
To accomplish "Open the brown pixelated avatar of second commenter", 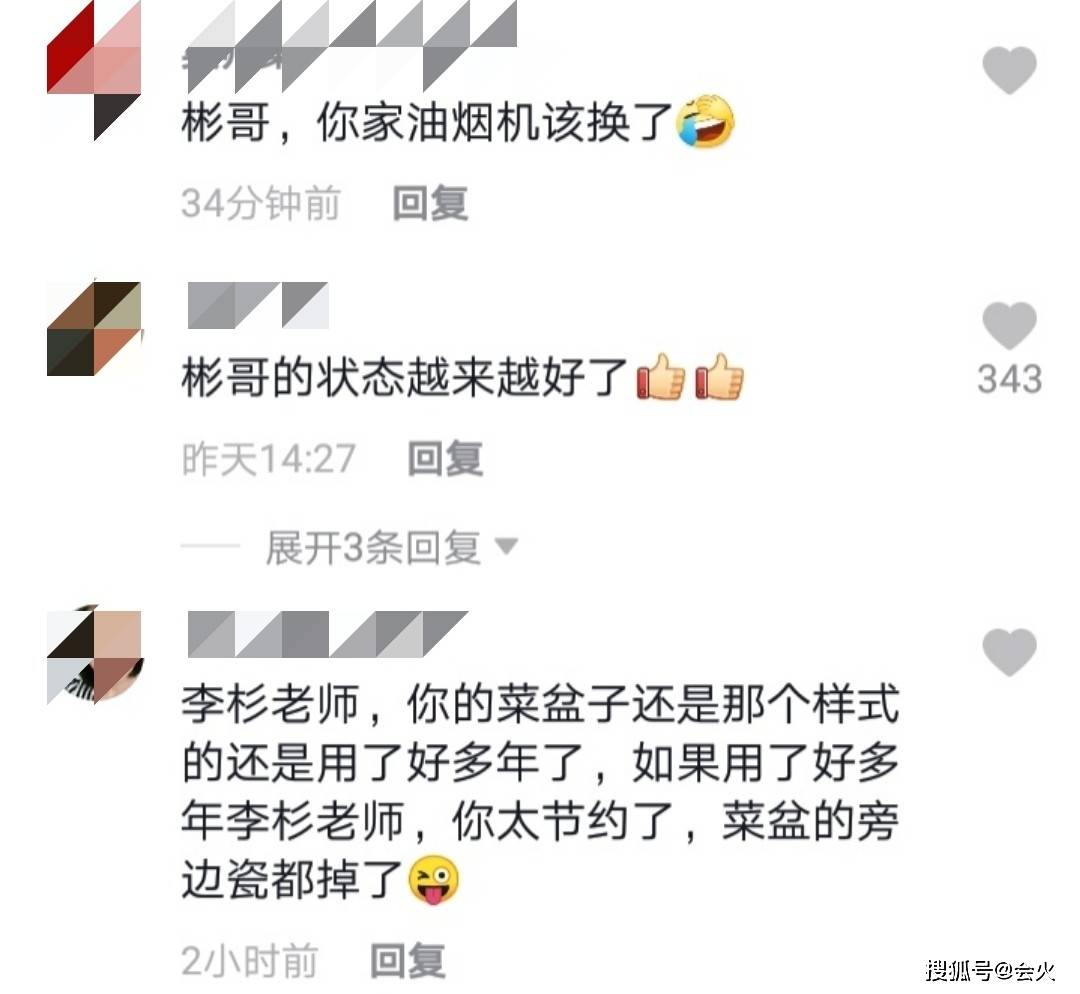I will click(x=94, y=329).
